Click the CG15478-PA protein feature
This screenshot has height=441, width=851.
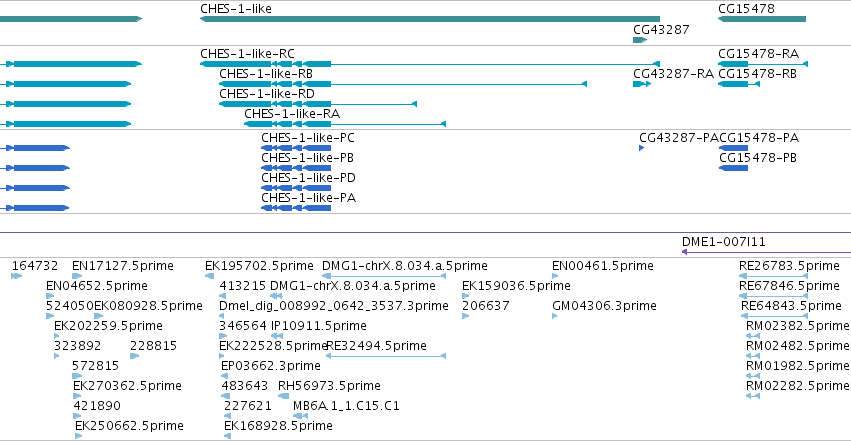pyautogui.click(x=734, y=148)
